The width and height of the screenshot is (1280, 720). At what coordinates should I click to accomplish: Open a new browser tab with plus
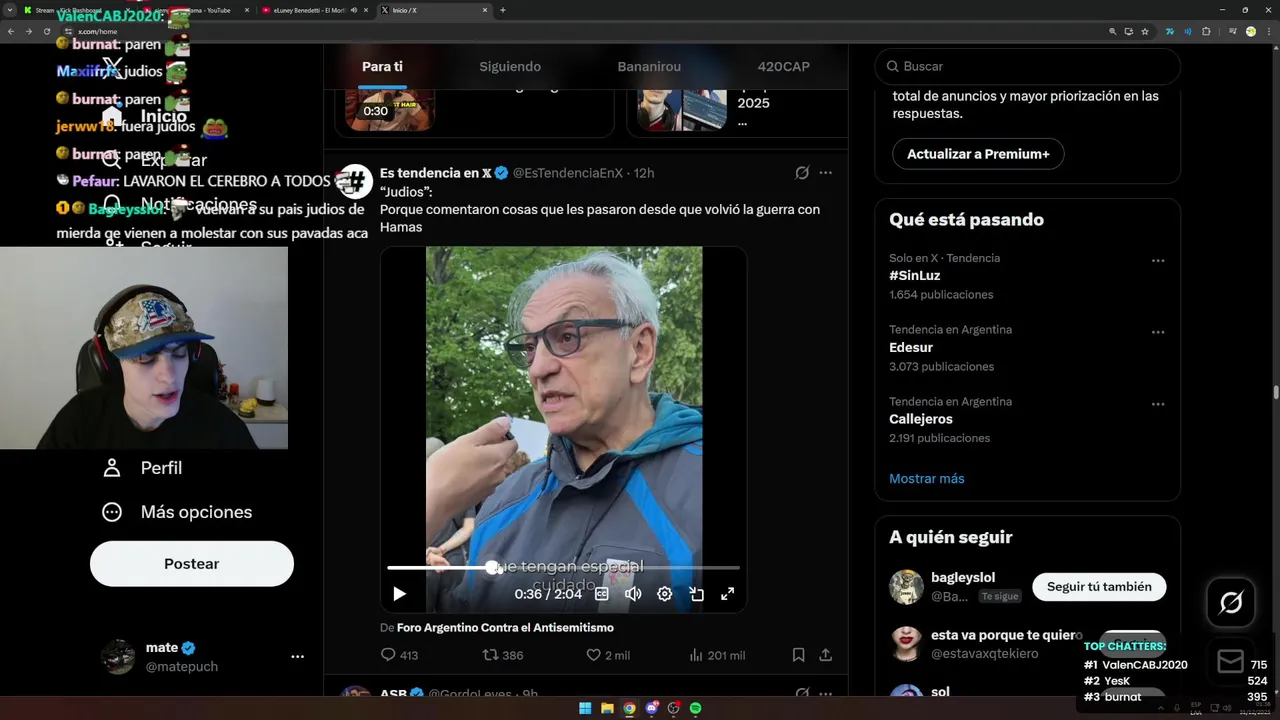coord(502,10)
